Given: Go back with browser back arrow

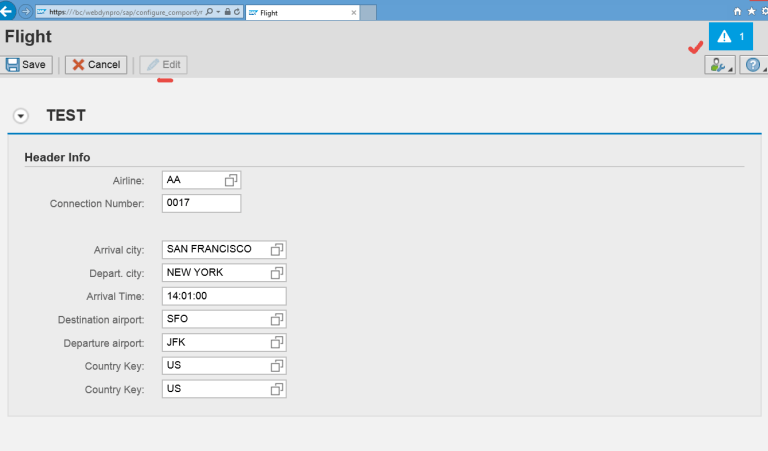Looking at the screenshot, I should coord(6,11).
